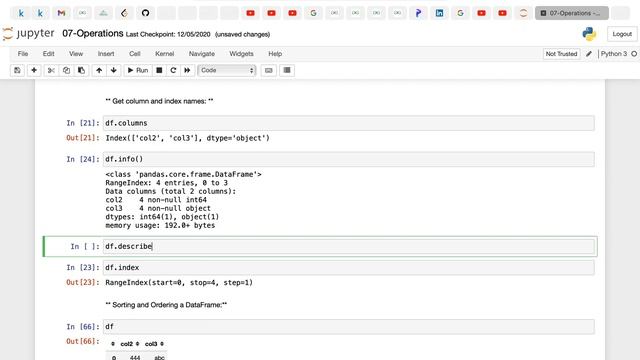
Task: Click the Jupyter logo
Action: (x=28, y=33)
